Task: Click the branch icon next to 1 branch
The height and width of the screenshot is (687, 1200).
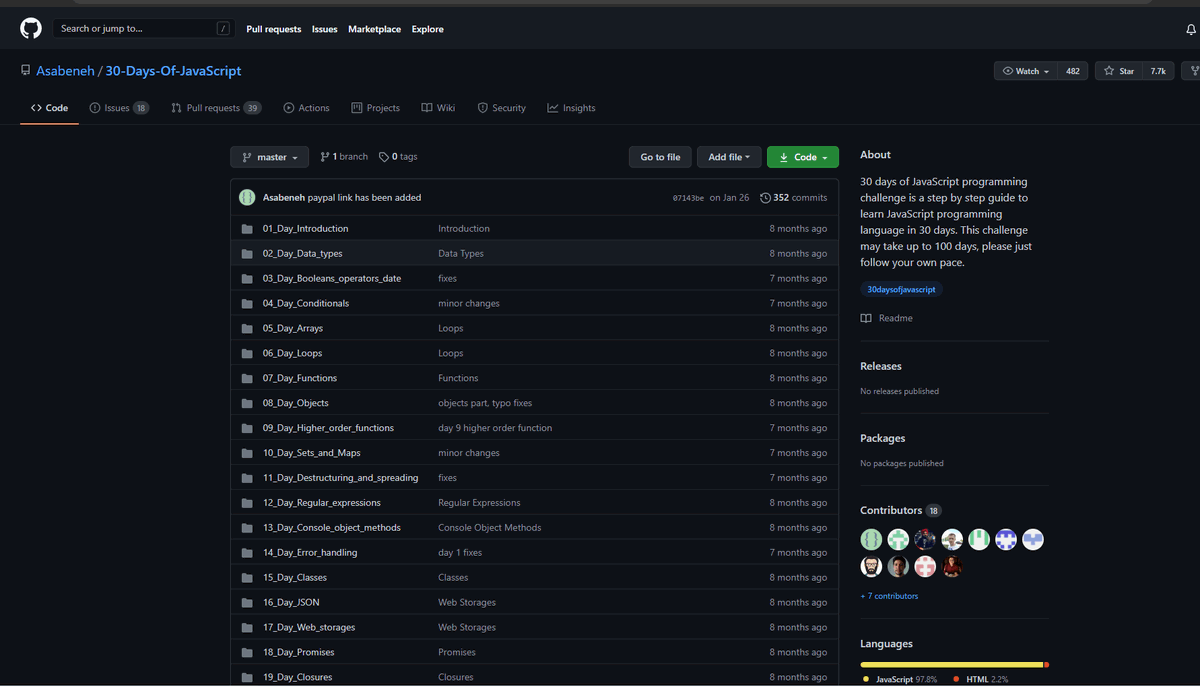Action: (325, 157)
